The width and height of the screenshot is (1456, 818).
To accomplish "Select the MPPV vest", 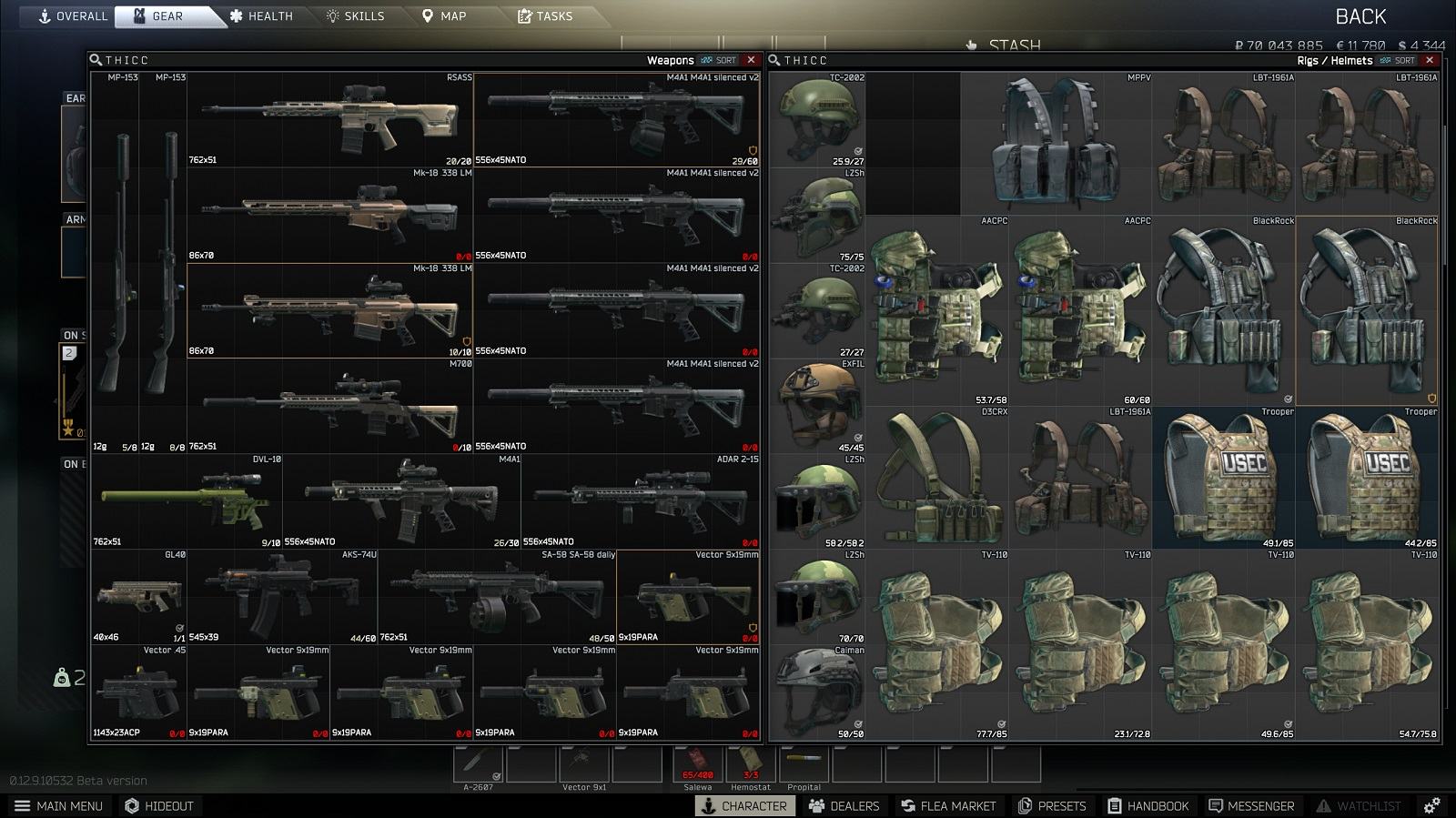I will coord(1057,144).
